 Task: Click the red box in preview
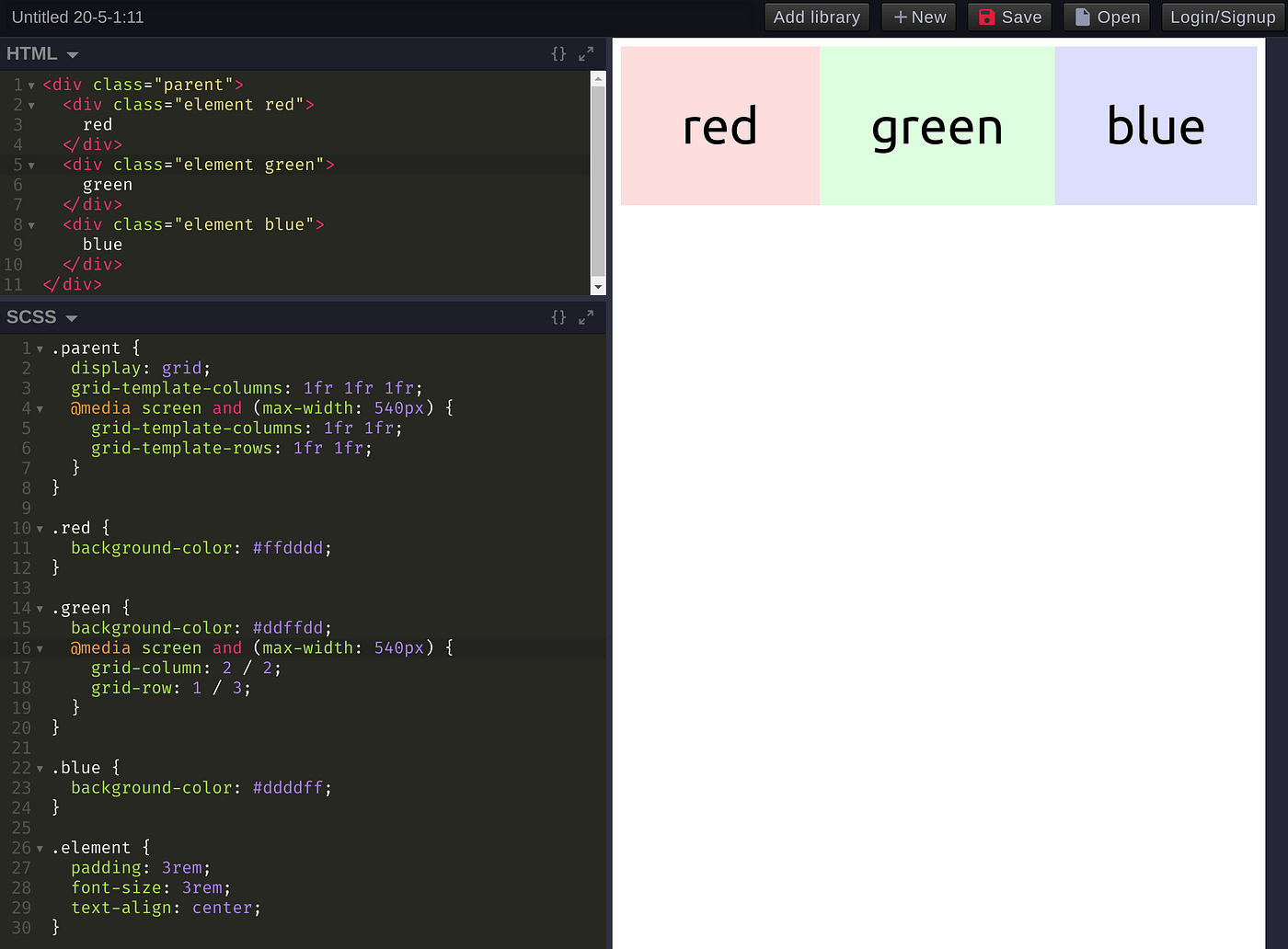point(720,126)
